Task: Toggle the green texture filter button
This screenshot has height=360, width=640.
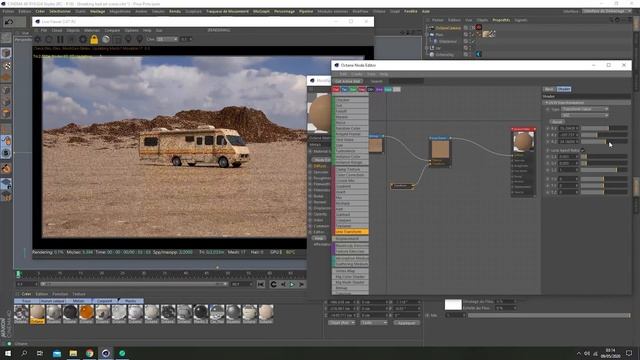Action: click(353, 89)
